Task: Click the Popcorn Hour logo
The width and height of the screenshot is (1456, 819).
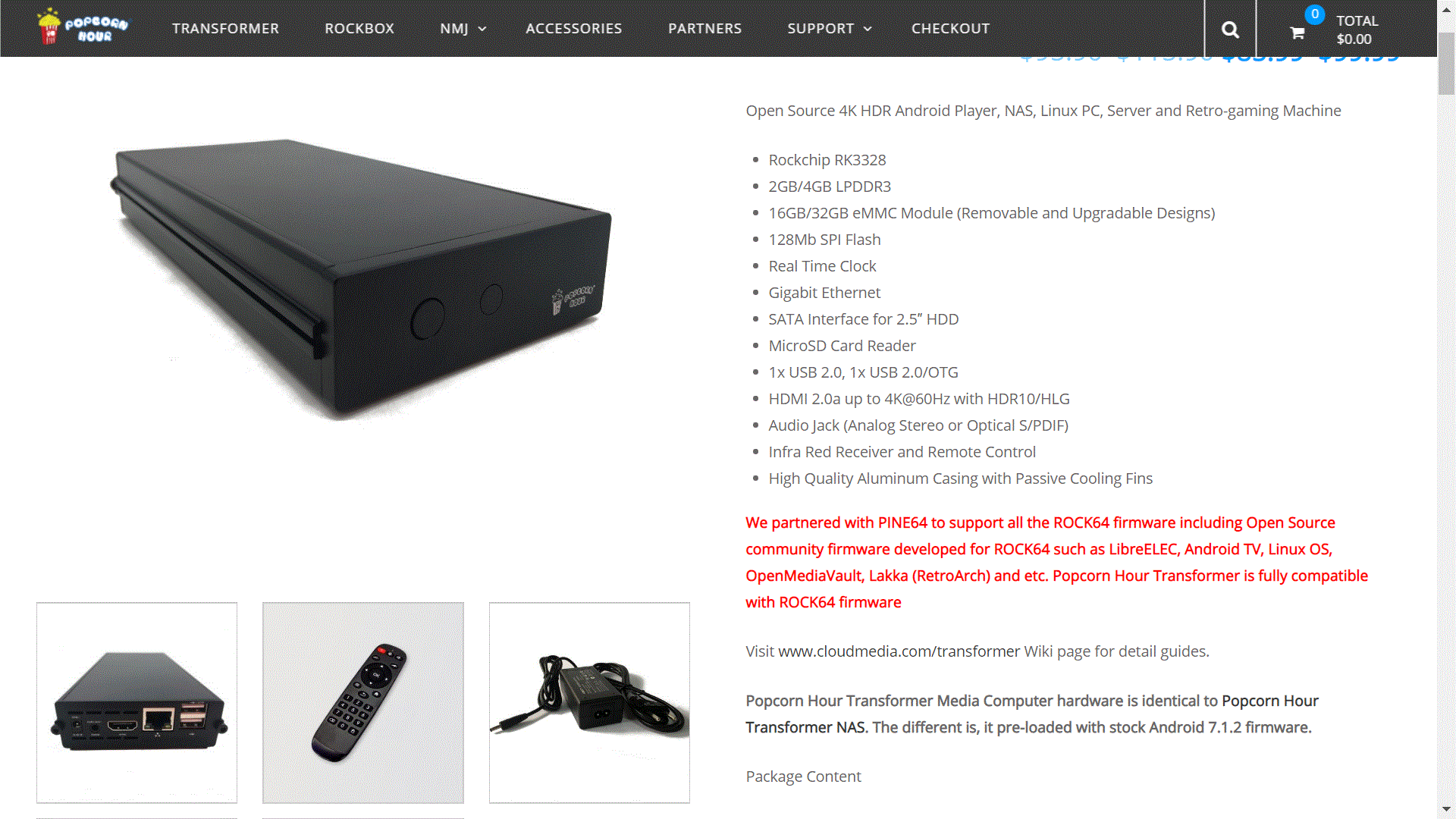Action: click(82, 27)
